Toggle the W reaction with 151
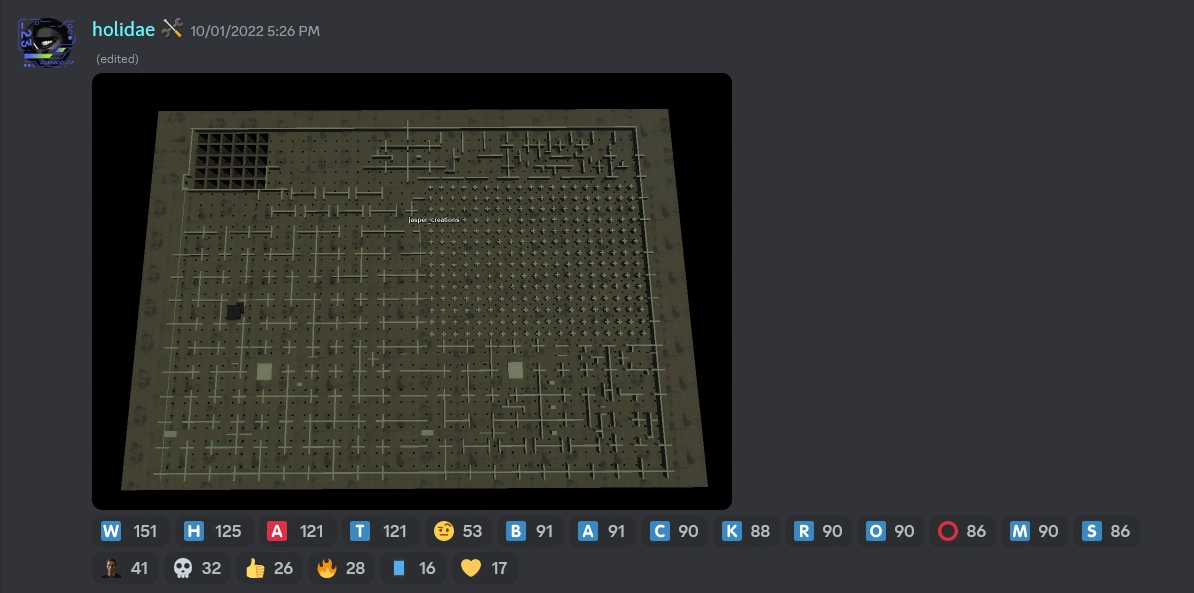Screen dimensions: 1194x593 pyautogui.click(x=129, y=531)
